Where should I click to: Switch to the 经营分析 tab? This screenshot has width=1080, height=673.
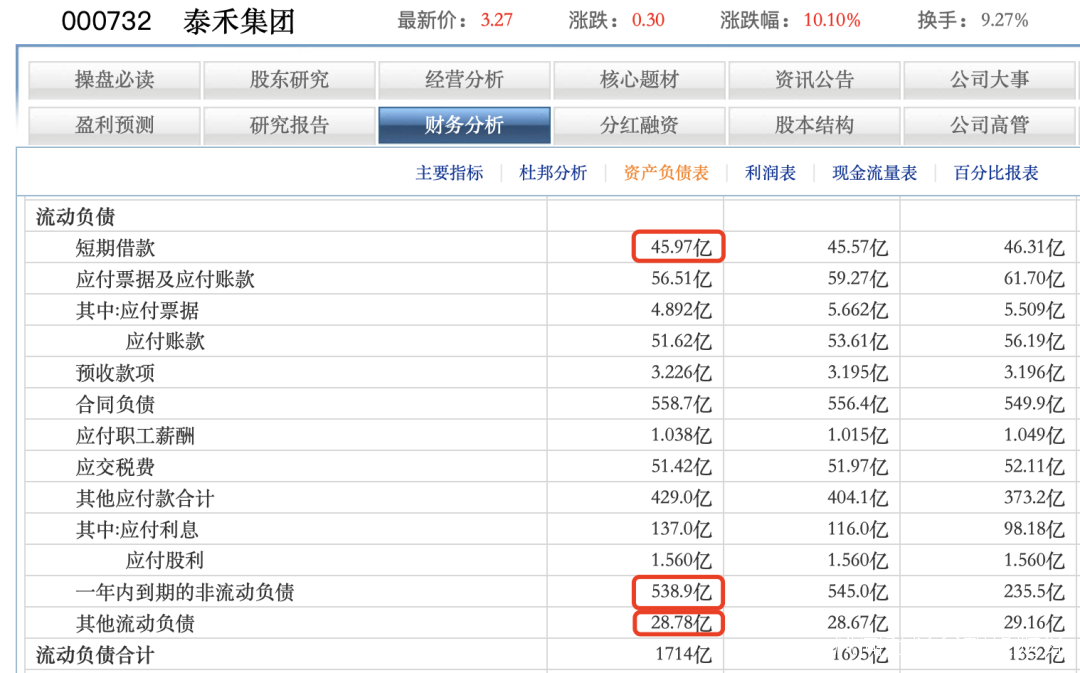pos(464,80)
